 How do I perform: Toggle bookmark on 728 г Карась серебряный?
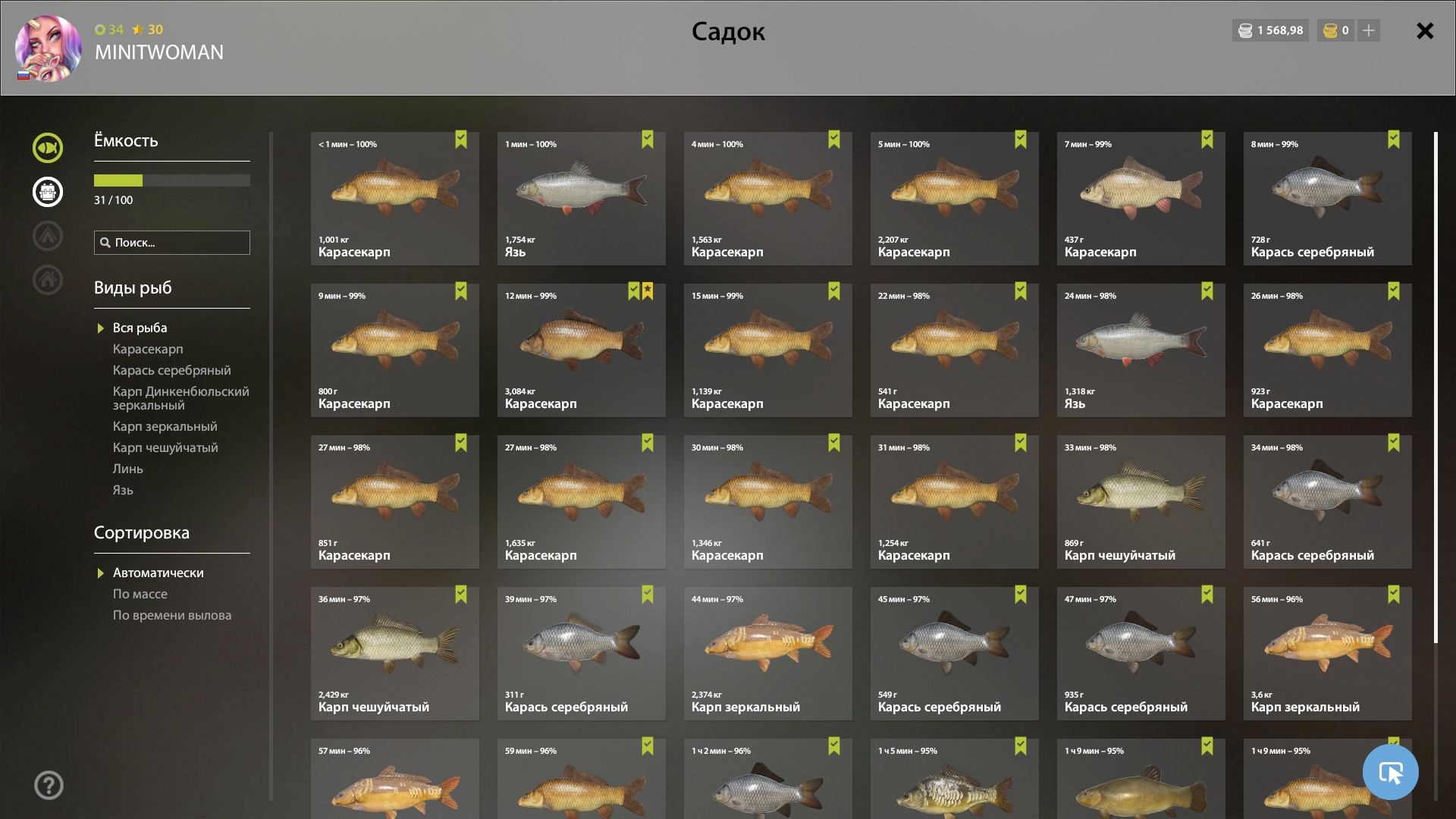pos(1394,140)
